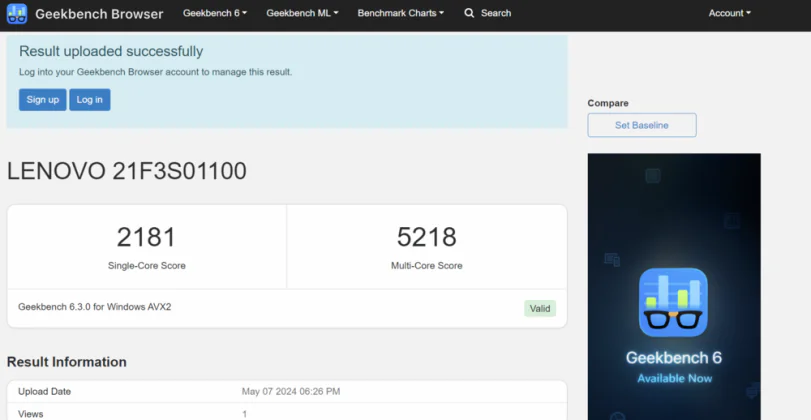Image resolution: width=811 pixels, height=420 pixels.
Task: Select the single-core score 2181
Action: [146, 237]
